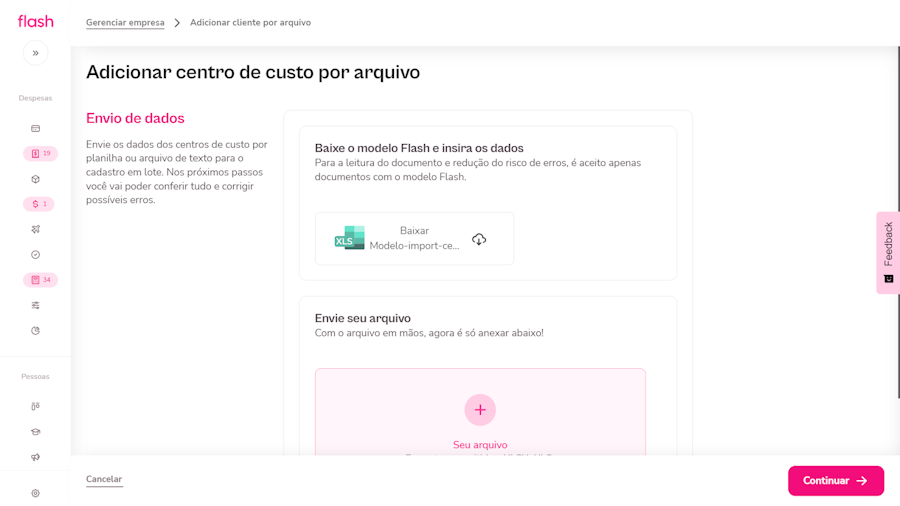900x506 pixels.
Task: Select the check-circle approvals icon in sidebar
Action: 36,255
